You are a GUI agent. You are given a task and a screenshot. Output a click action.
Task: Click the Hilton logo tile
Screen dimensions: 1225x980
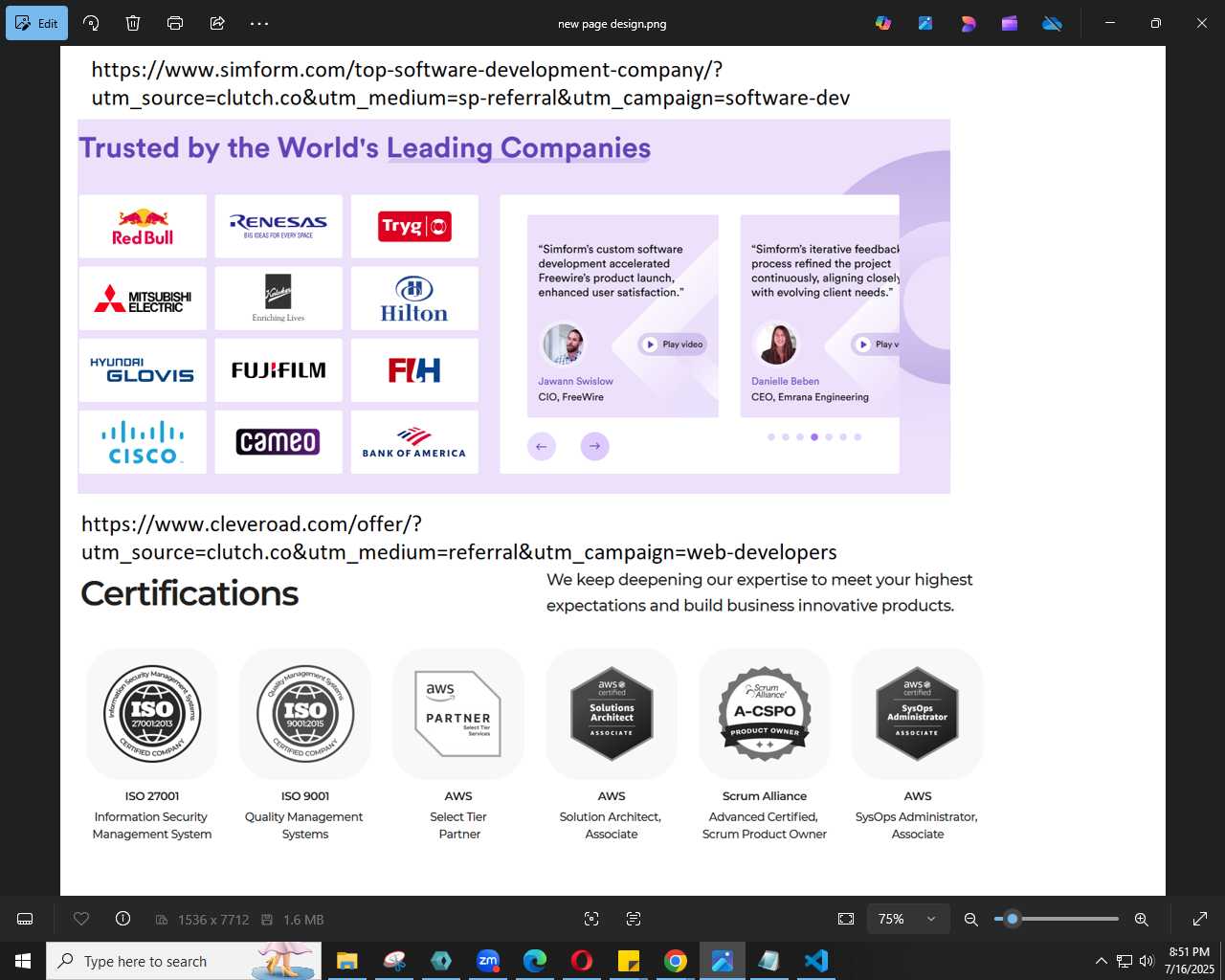[414, 299]
